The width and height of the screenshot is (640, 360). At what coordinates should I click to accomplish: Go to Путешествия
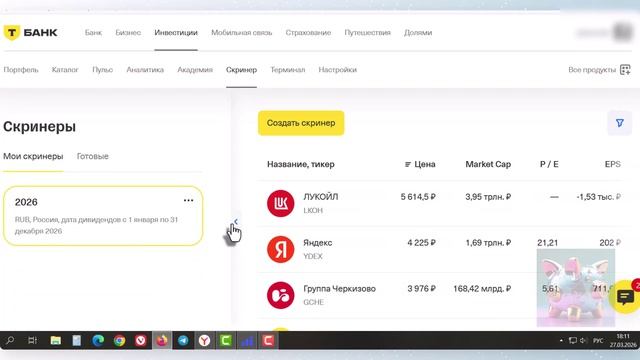(367, 33)
